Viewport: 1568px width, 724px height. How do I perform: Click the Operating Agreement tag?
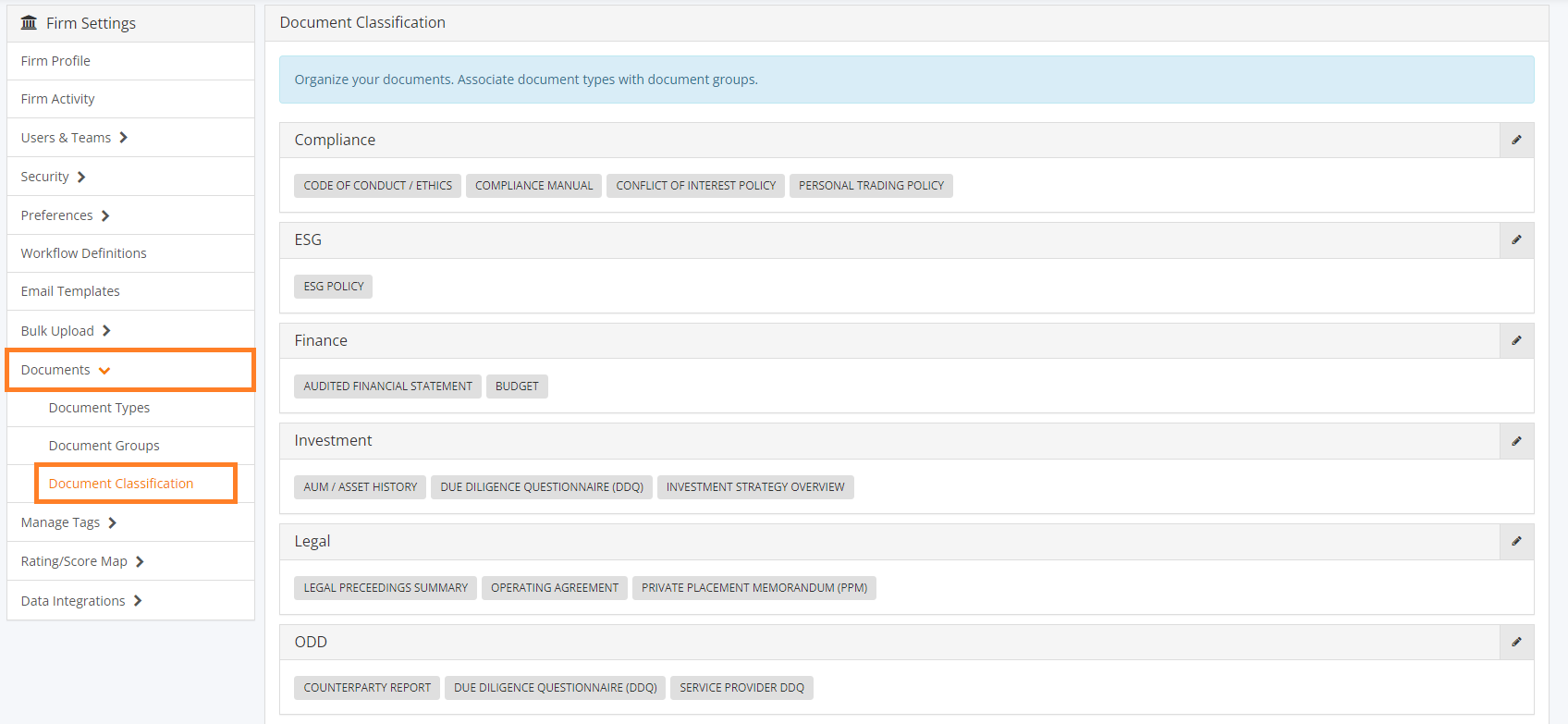click(x=555, y=588)
